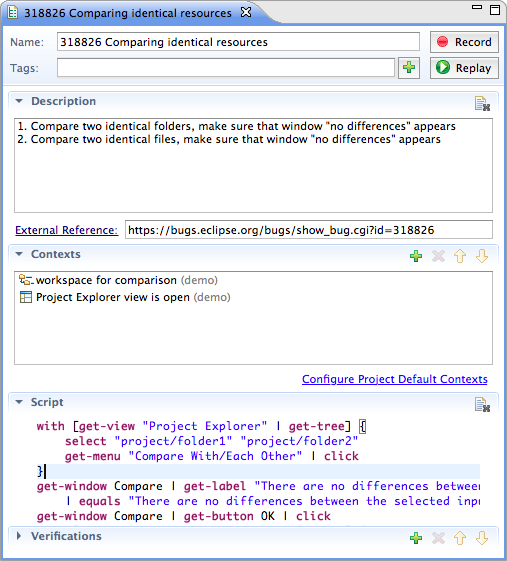Move context down with Contexts down arrow
Screen dimensions: 507x561
482,256
